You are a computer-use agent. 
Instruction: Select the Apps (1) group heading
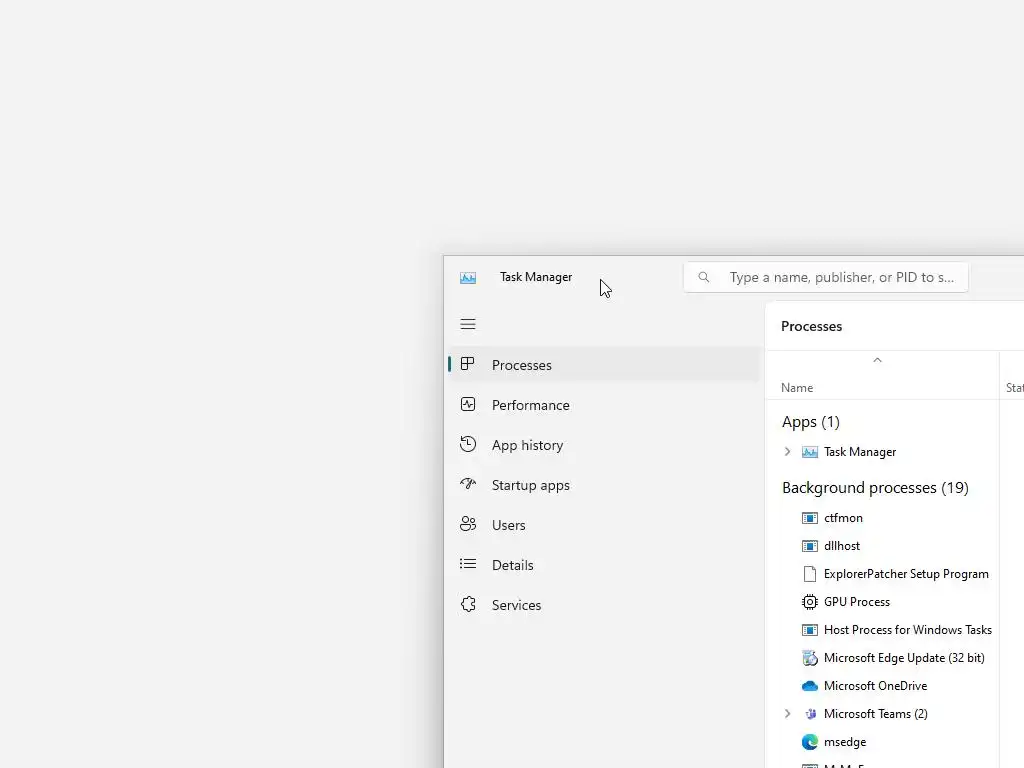tap(810, 422)
